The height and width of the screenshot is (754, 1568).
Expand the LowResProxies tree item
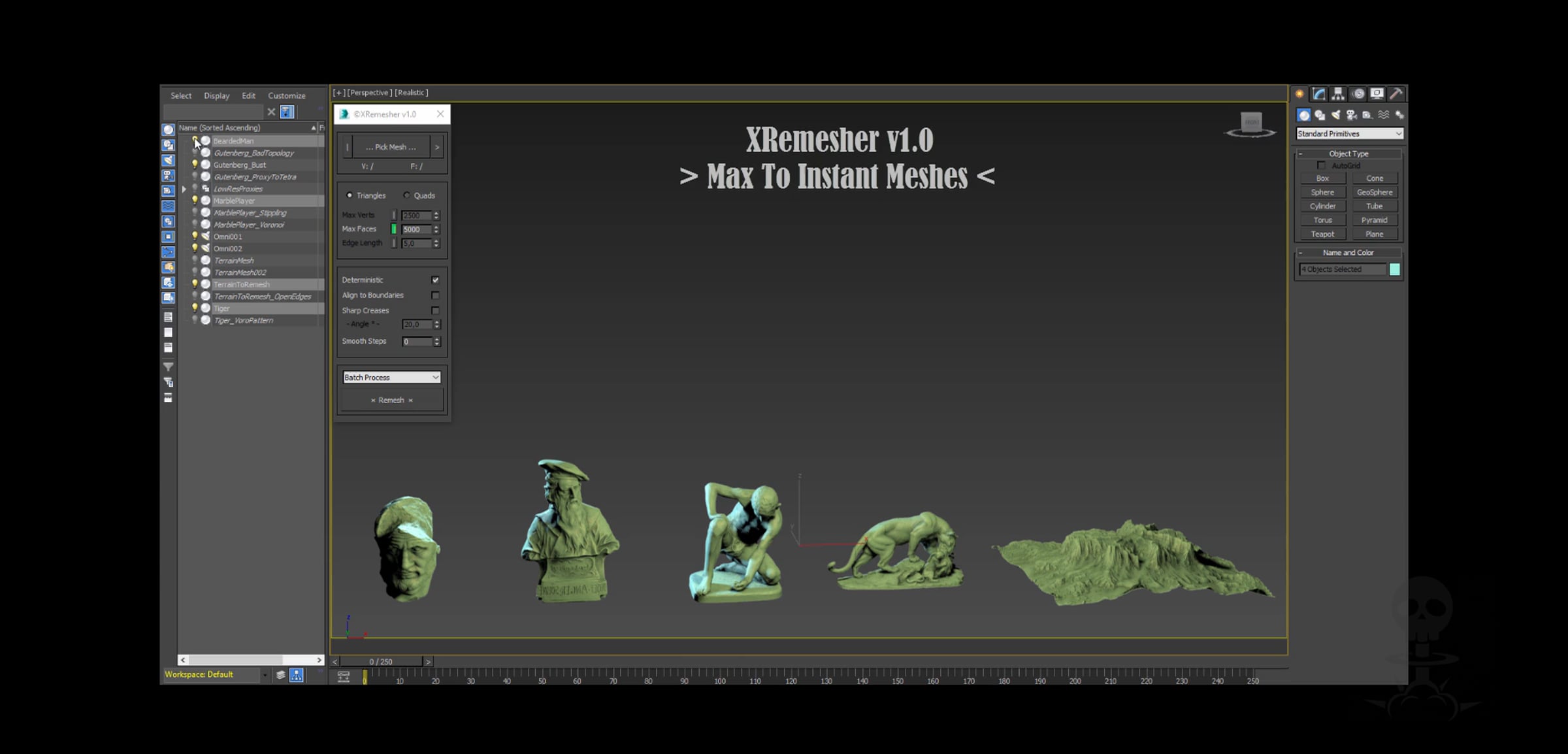(184, 189)
